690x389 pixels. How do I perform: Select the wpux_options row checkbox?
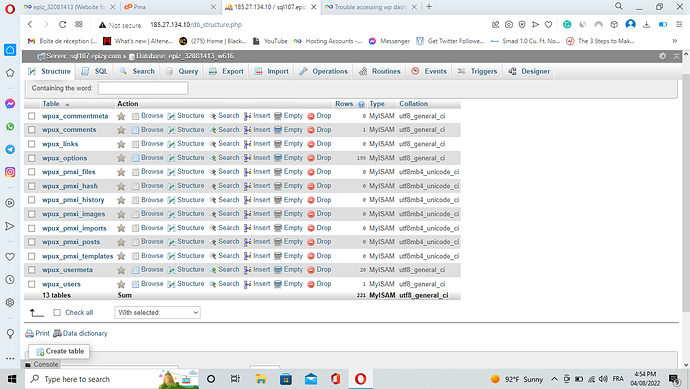coord(32,158)
